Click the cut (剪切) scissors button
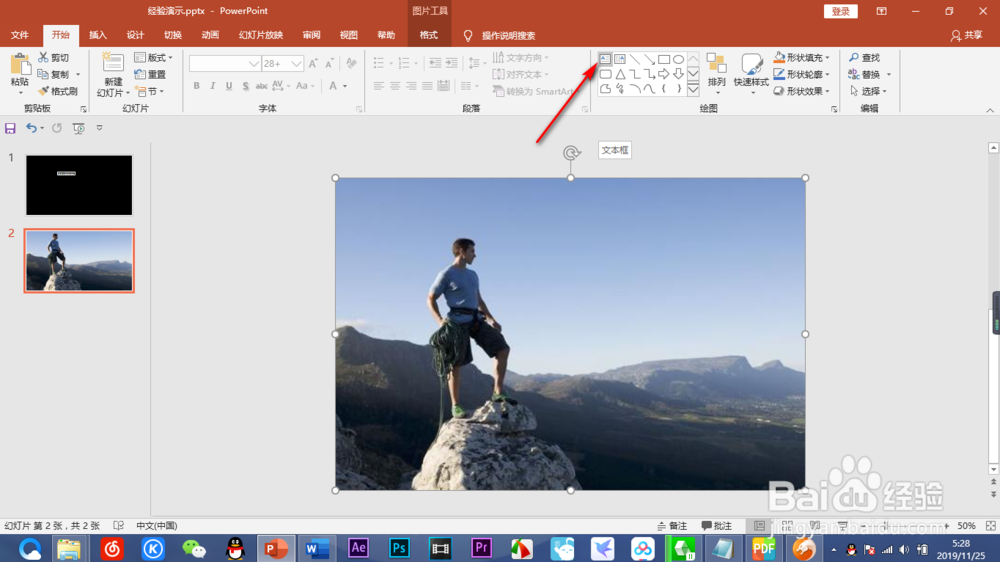This screenshot has width=1000, height=562. [x=54, y=57]
